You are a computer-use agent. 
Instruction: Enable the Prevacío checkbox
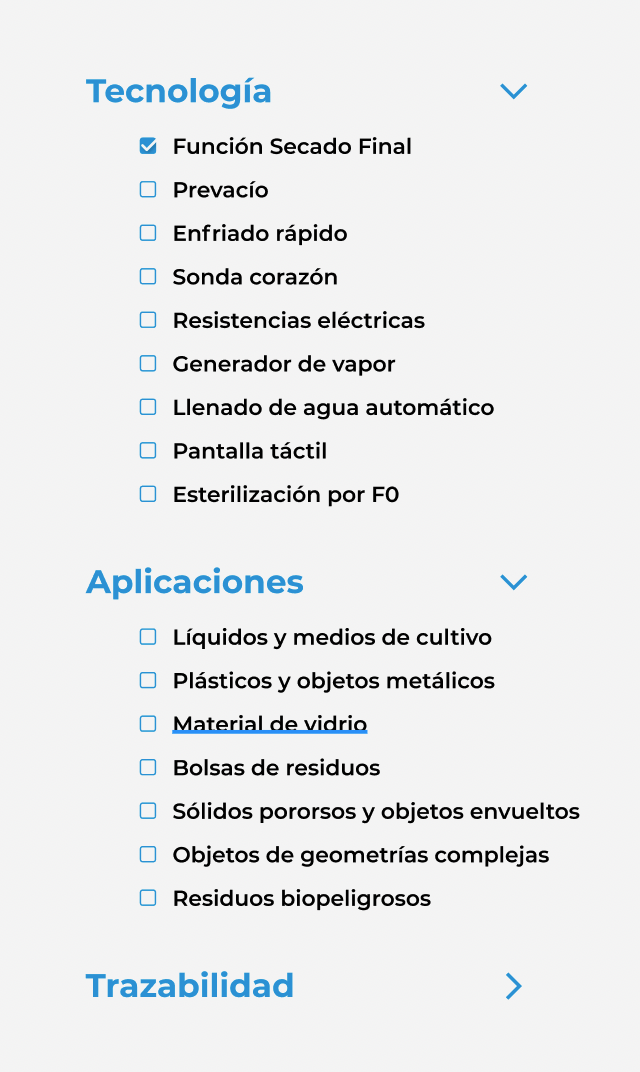(148, 189)
